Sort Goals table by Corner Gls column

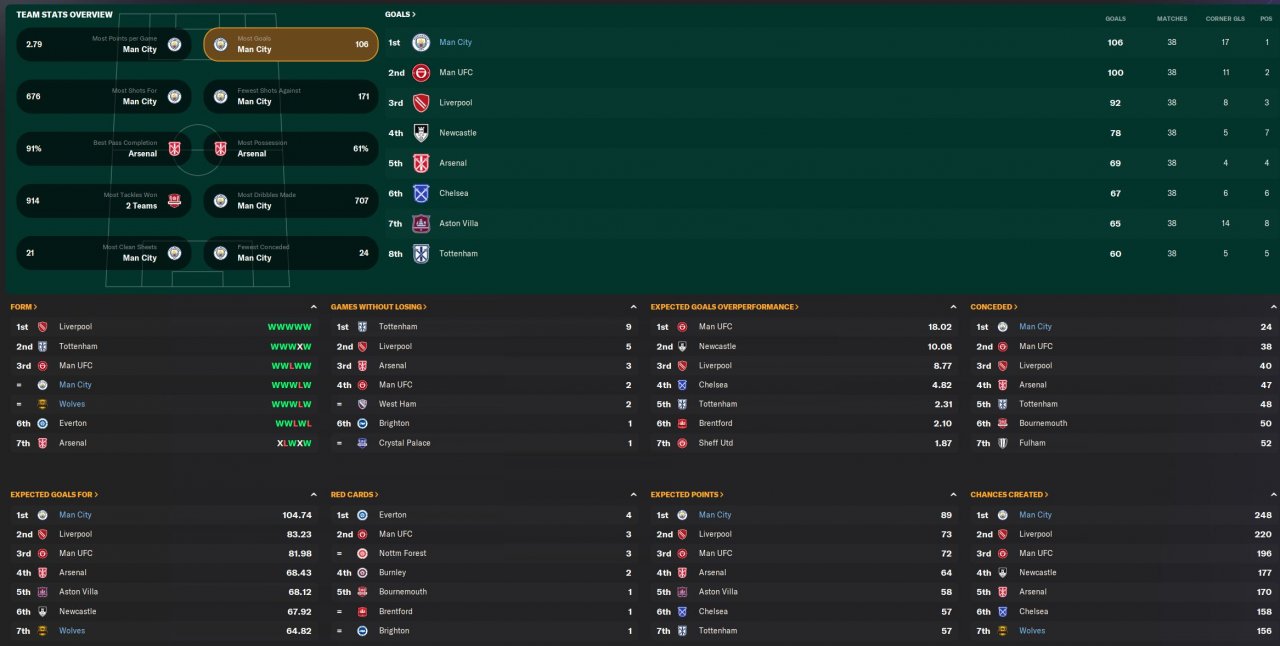1224,18
